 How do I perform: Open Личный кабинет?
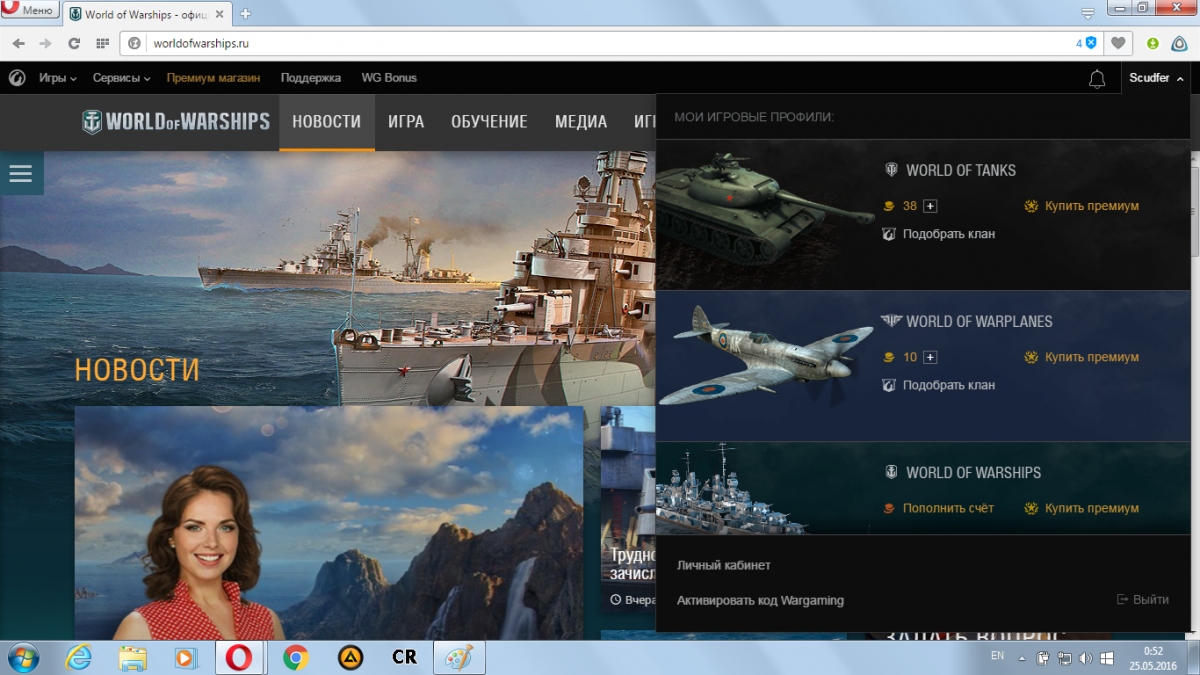tap(724, 565)
